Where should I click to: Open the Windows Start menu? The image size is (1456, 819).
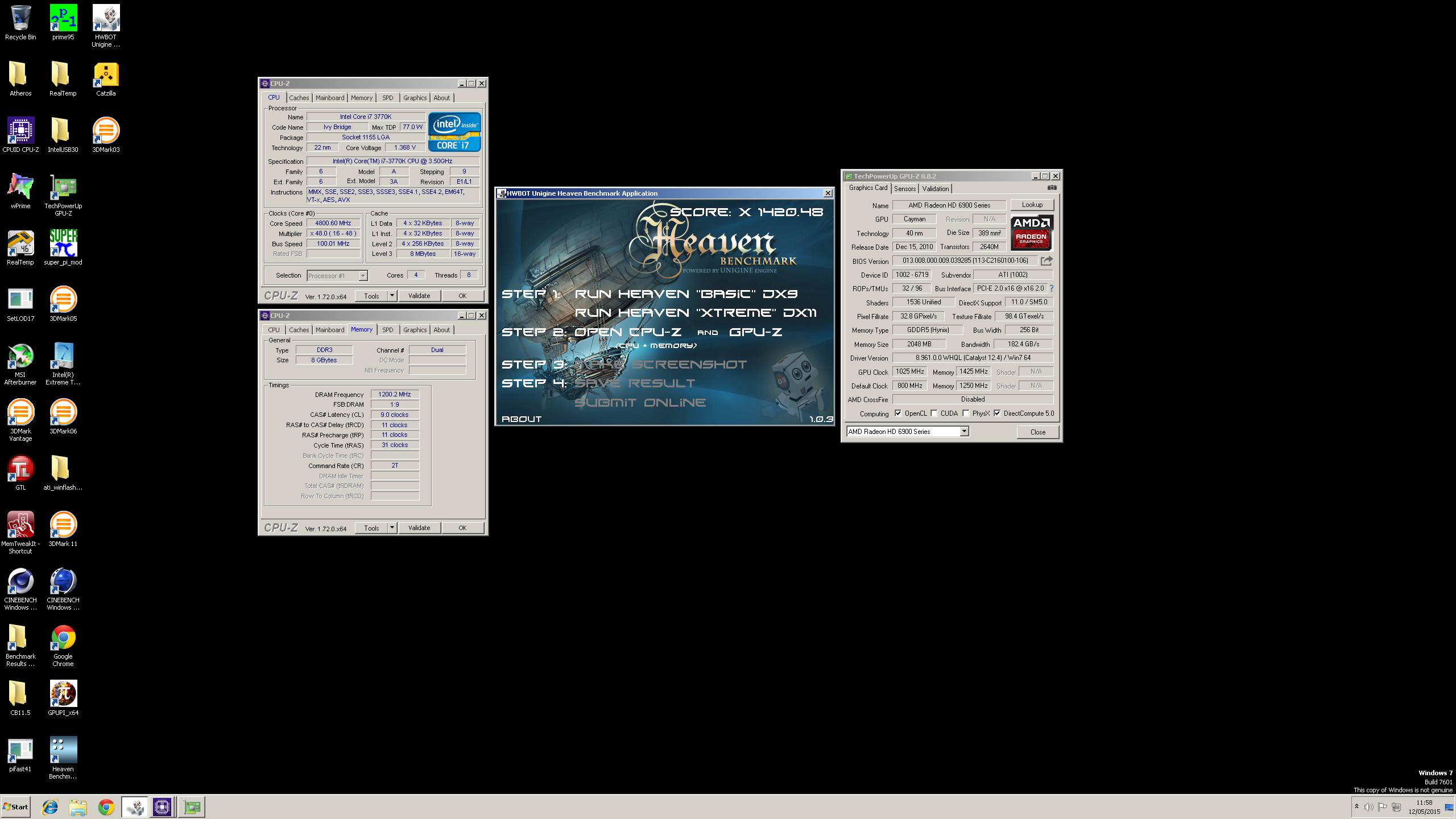click(x=16, y=807)
